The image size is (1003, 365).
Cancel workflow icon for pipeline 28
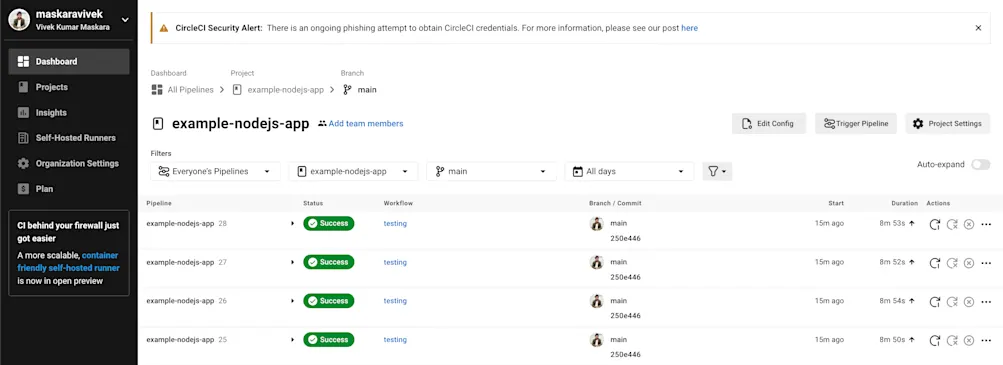(968, 224)
